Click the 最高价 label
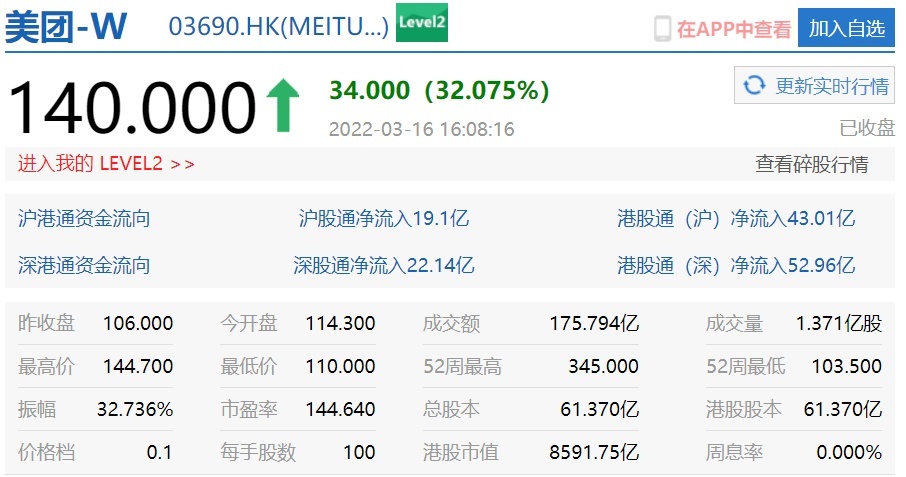This screenshot has height=477, width=906. click(47, 366)
